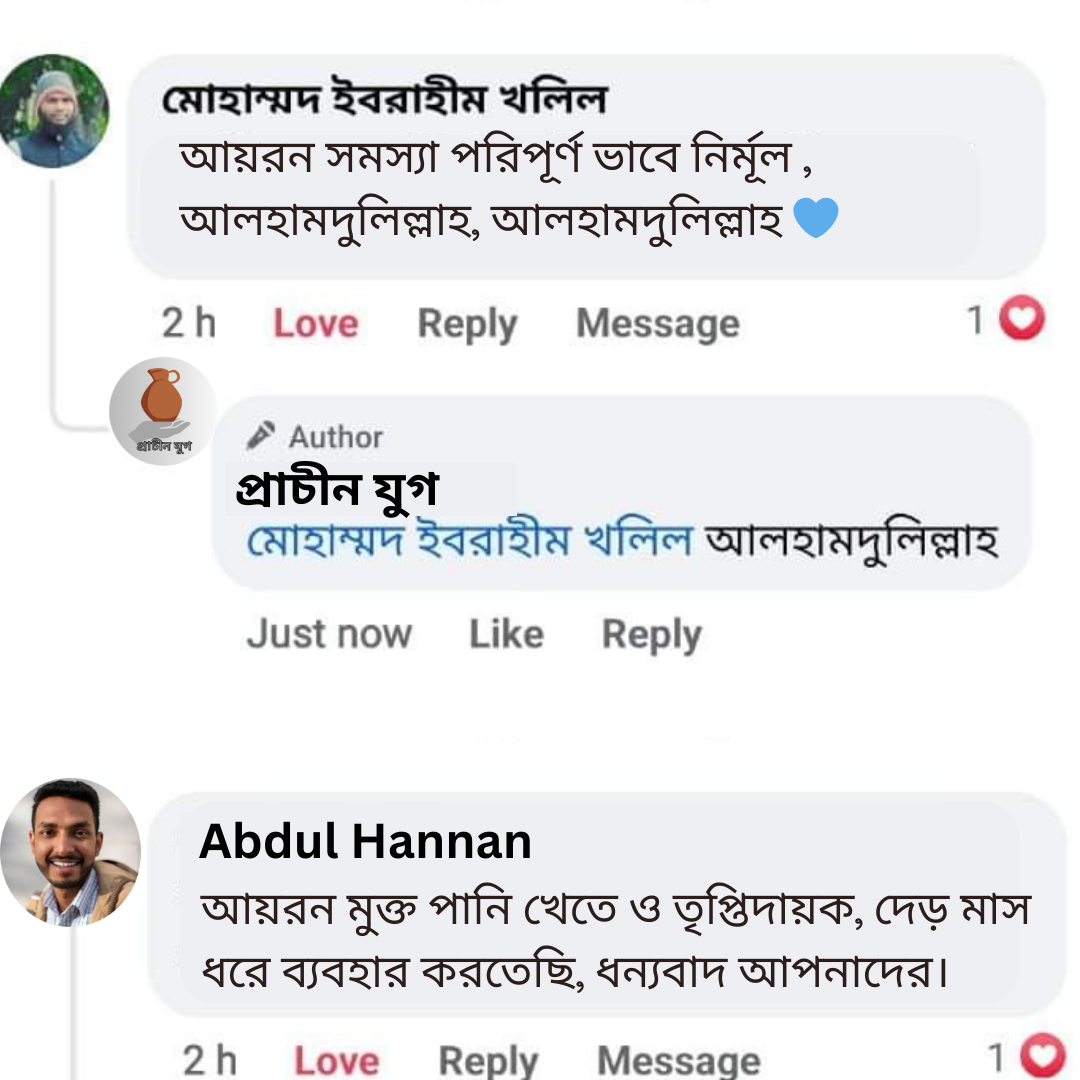Message Abdul Hannan
Viewport: 1080px width, 1080px height.
pos(678,1060)
